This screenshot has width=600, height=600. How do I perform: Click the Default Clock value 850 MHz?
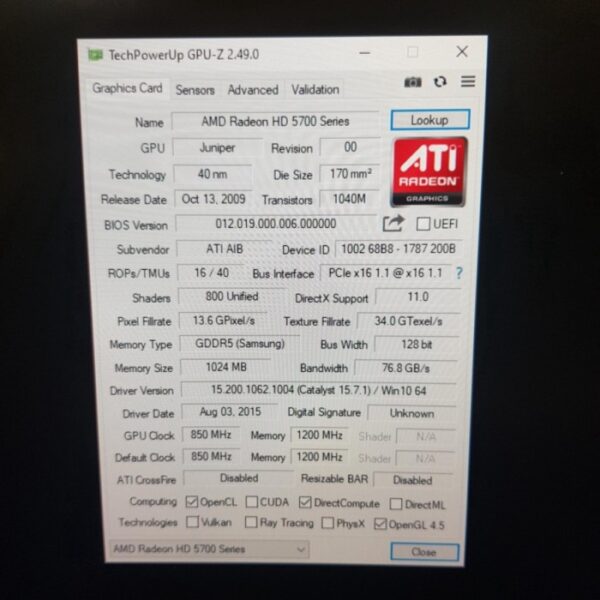point(211,457)
